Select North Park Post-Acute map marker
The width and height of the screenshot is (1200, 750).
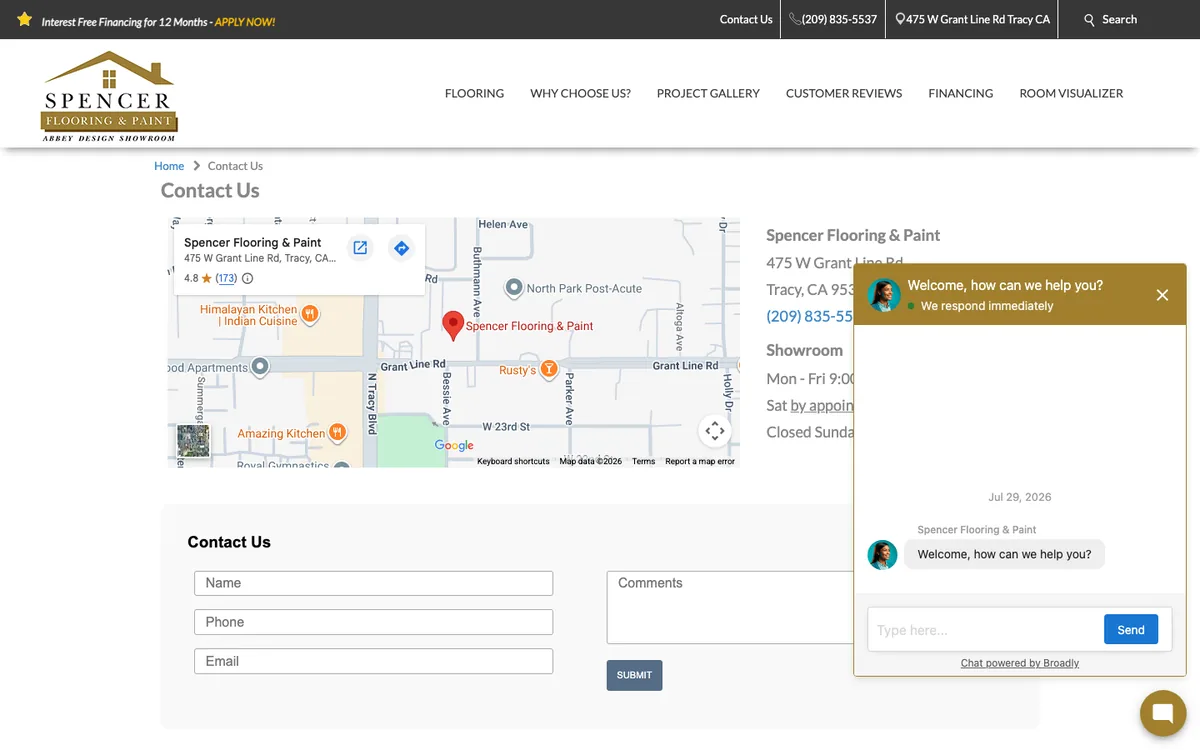514,288
